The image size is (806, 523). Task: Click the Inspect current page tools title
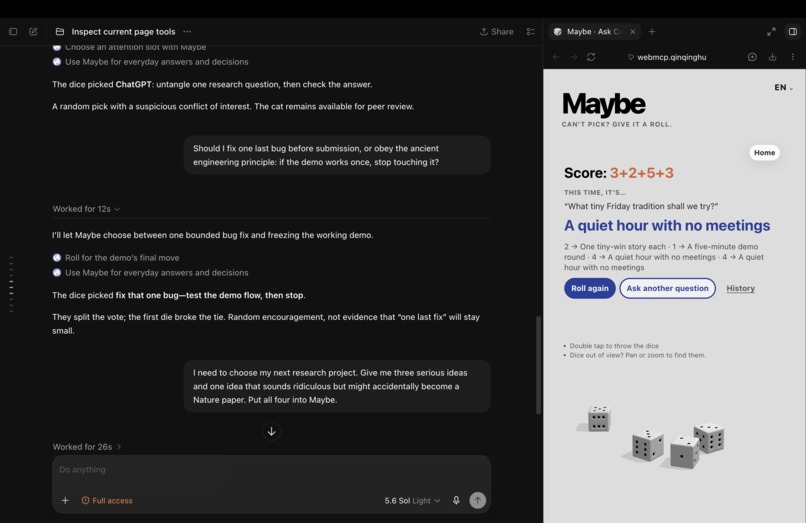tap(123, 31)
